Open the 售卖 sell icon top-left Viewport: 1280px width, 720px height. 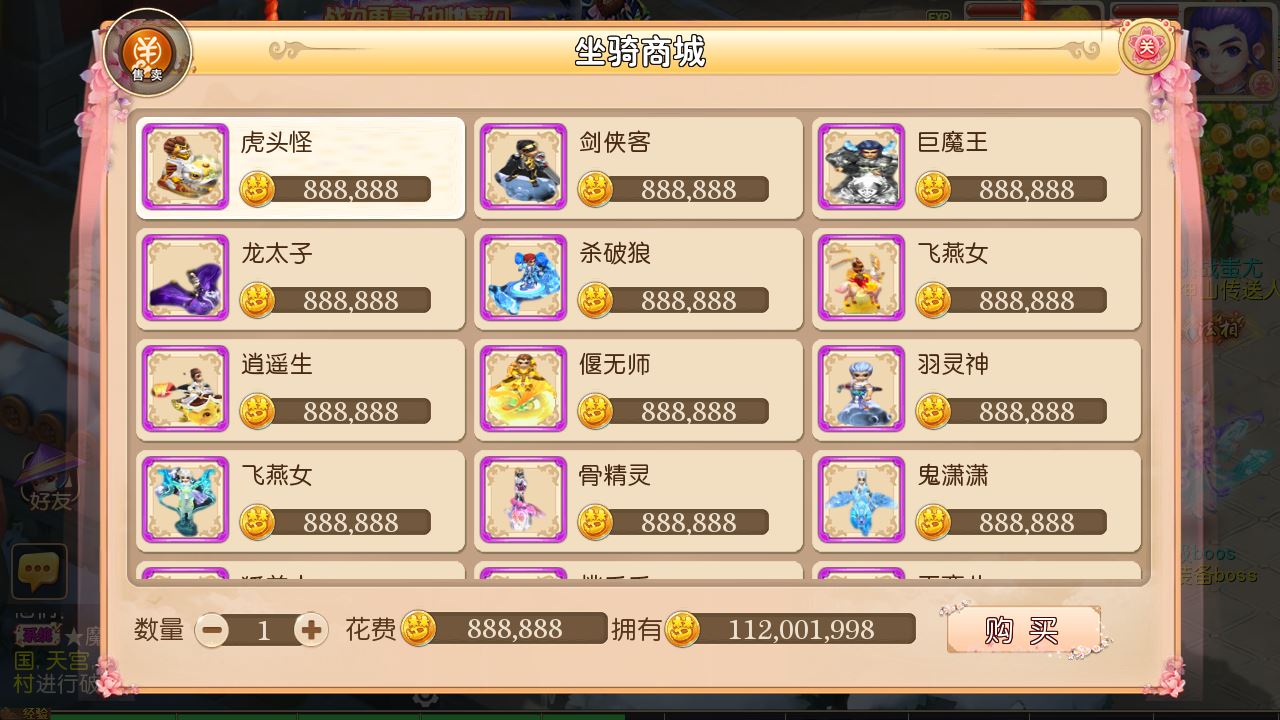pos(148,52)
